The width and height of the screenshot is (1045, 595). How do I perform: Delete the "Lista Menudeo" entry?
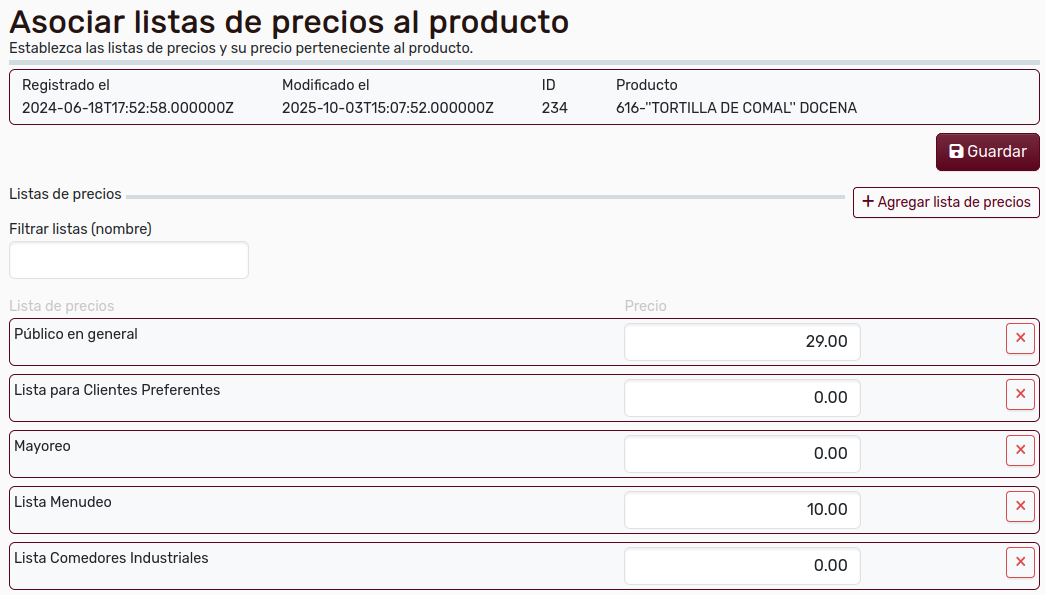pos(1020,506)
